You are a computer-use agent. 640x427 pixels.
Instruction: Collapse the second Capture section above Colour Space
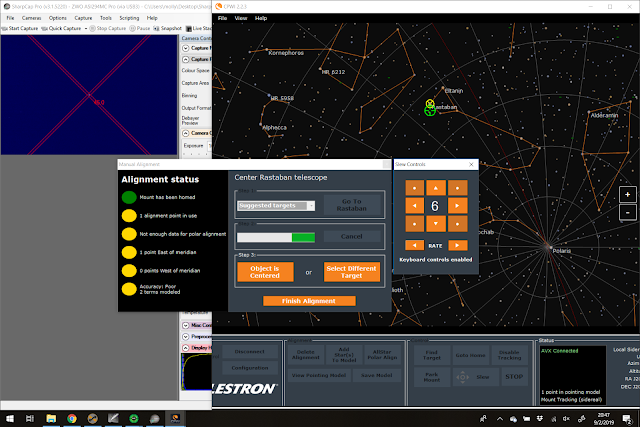[186, 60]
